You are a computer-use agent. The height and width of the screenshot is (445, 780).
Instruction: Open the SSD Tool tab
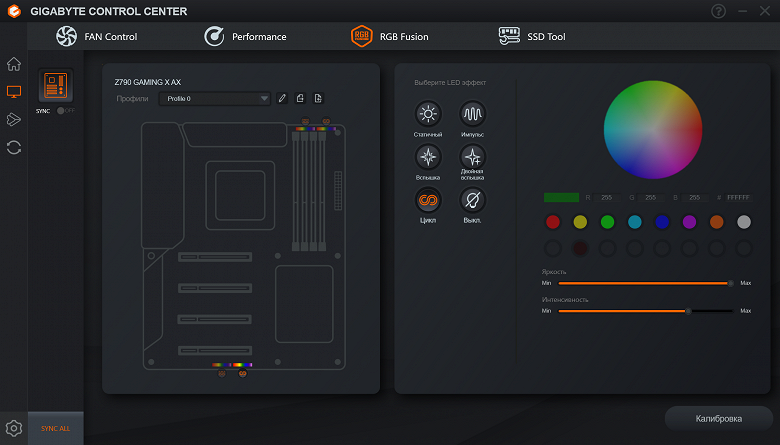[x=532, y=36]
